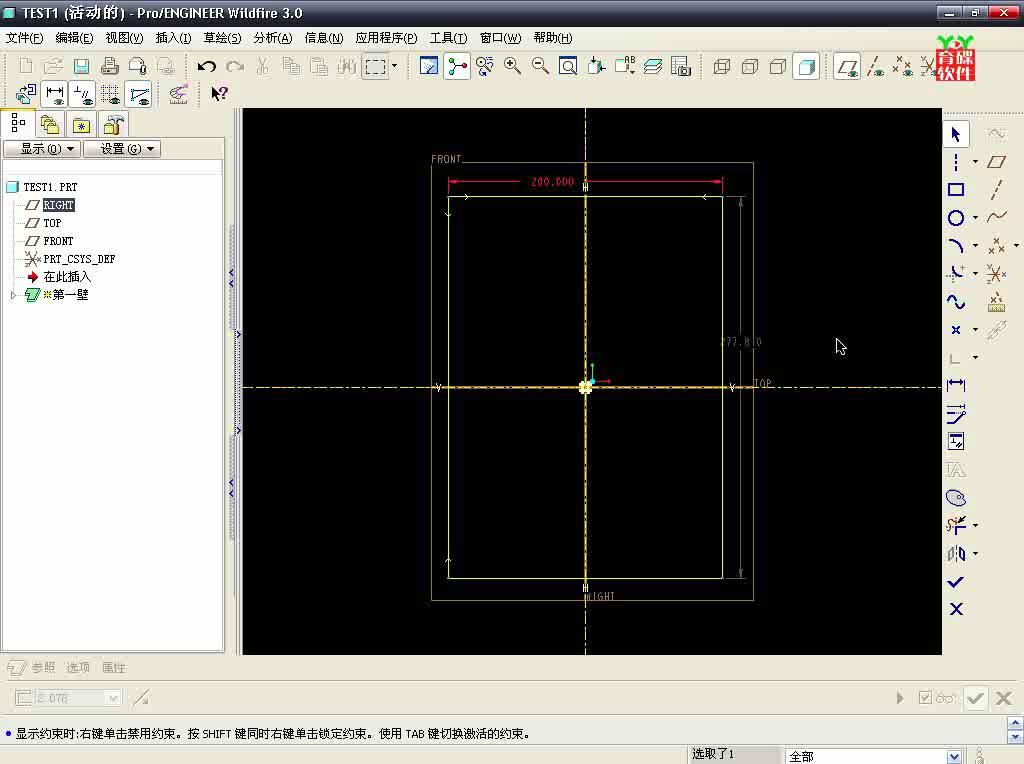Screen dimensions: 1024x764
Task: Save the model with floppy disk icon
Action: pyautogui.click(x=82, y=67)
